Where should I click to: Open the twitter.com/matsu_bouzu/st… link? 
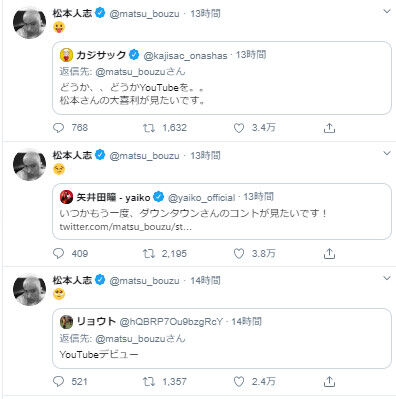click(x=125, y=227)
